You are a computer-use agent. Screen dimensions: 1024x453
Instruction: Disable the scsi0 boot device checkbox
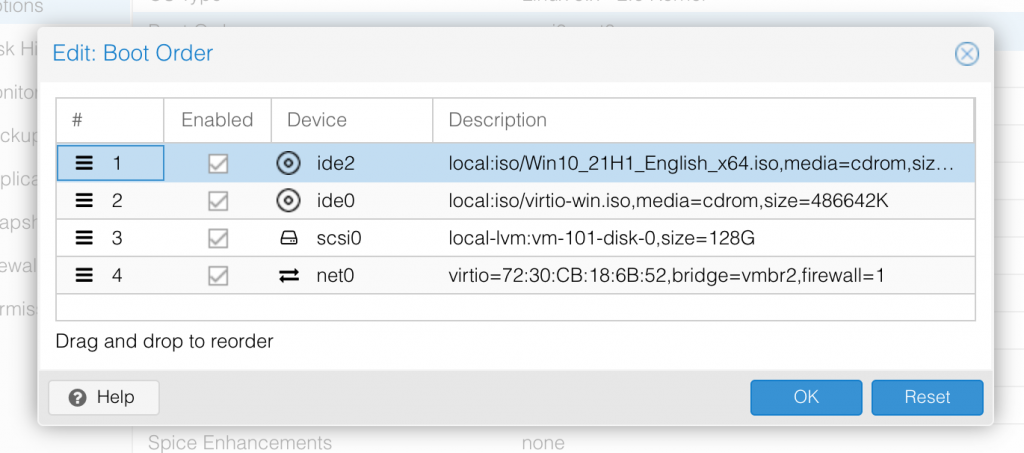(218, 238)
